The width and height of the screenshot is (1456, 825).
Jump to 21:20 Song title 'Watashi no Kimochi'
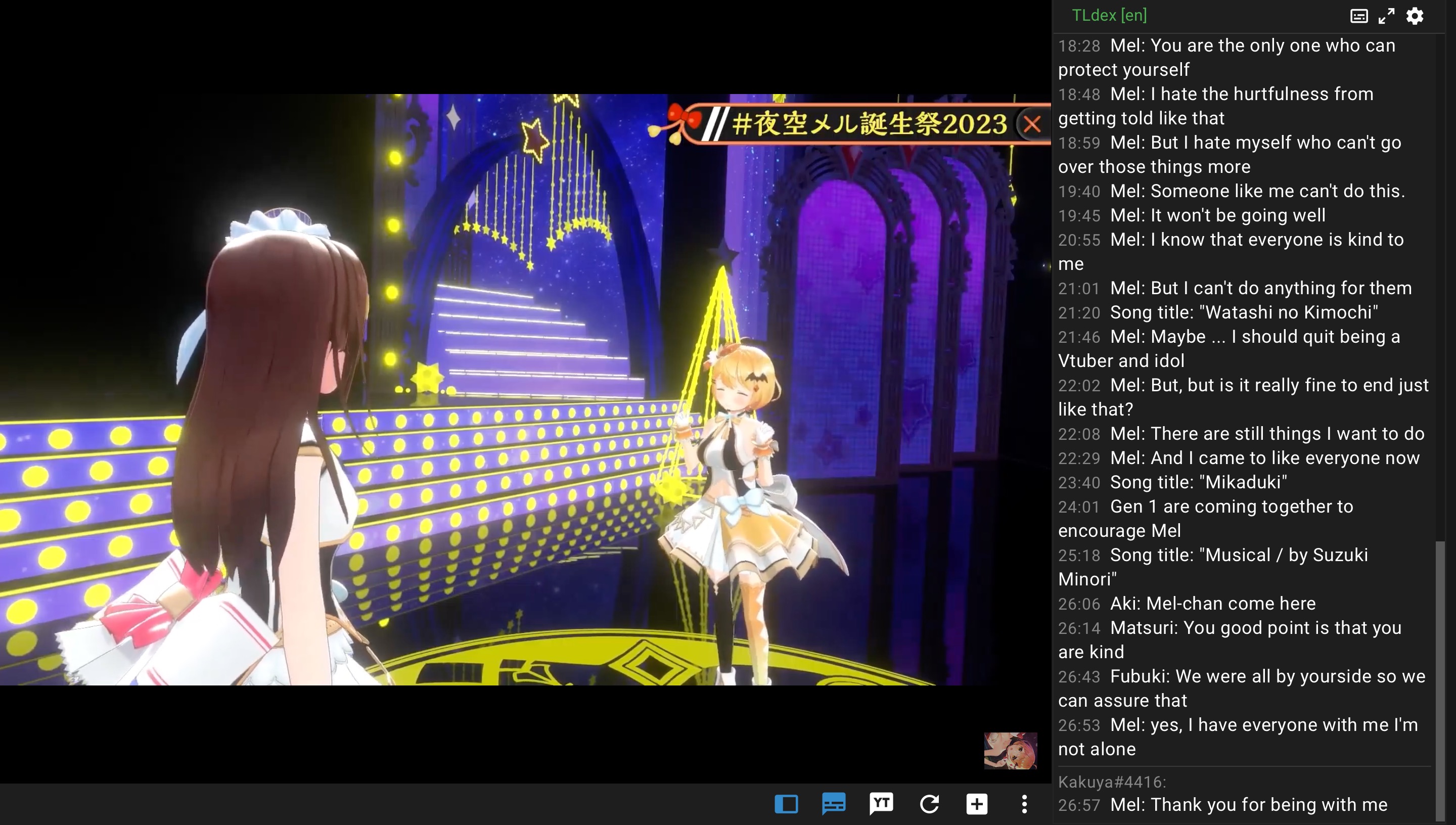click(x=1244, y=312)
